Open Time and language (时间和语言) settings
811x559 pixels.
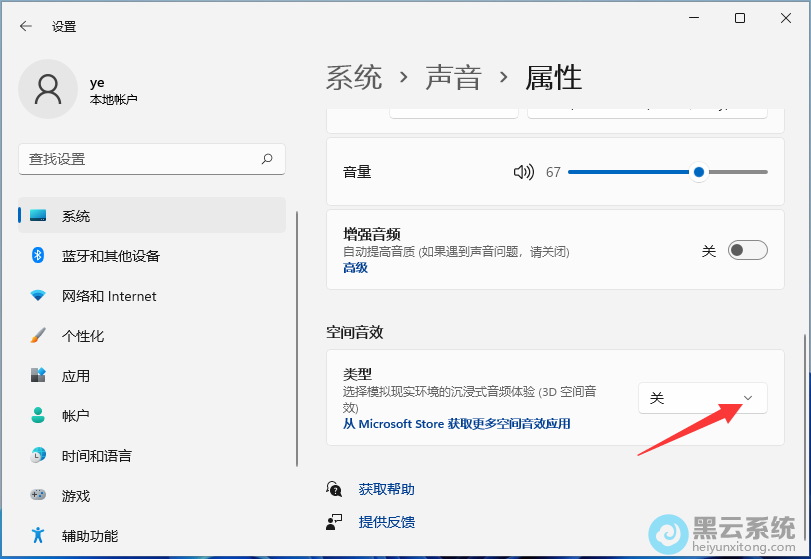click(x=96, y=456)
